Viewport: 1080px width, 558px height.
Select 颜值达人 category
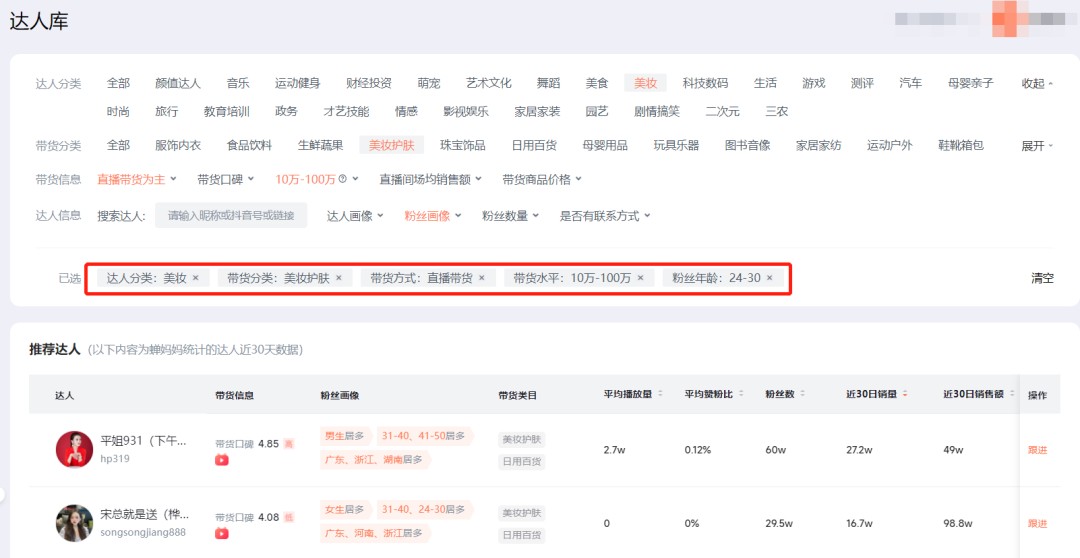tap(178, 83)
